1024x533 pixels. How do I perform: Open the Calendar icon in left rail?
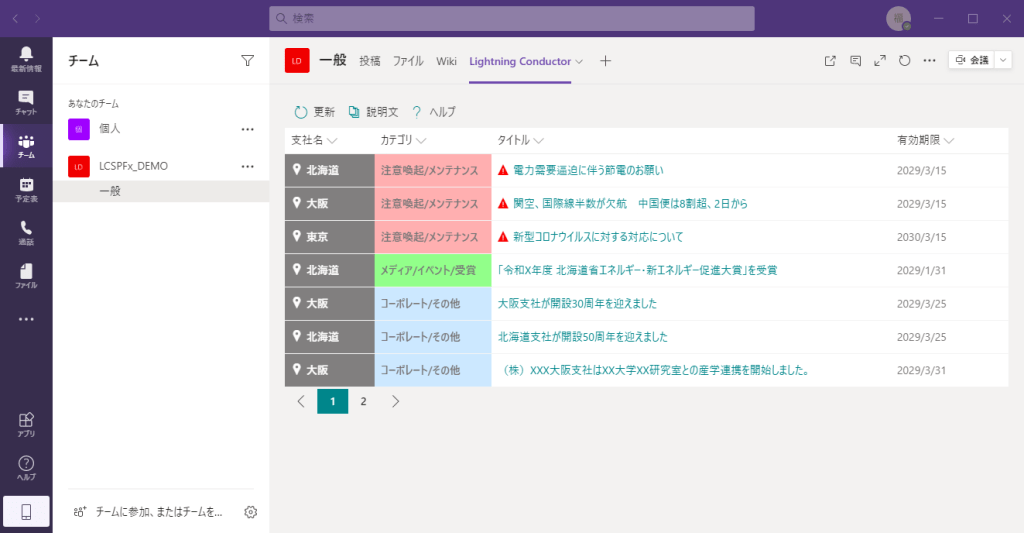point(26,189)
